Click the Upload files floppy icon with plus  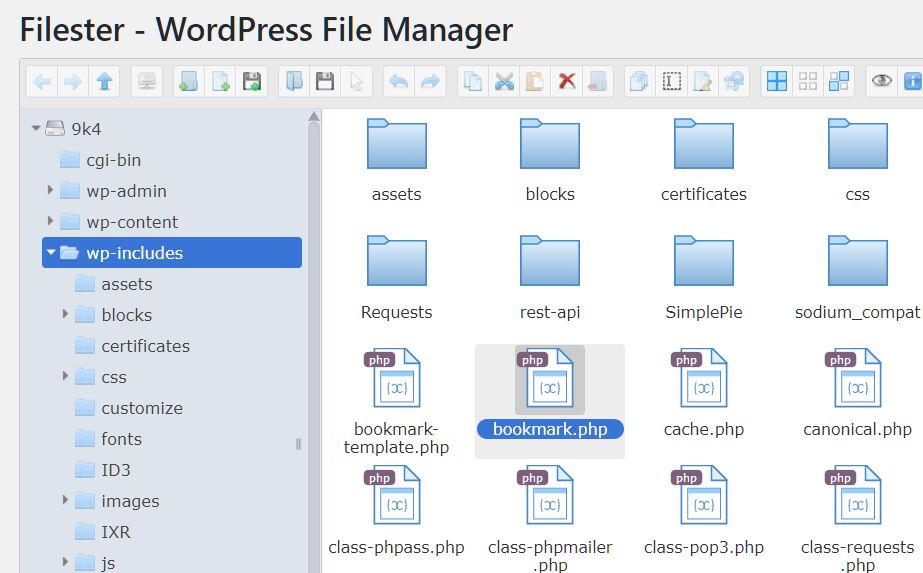point(251,81)
